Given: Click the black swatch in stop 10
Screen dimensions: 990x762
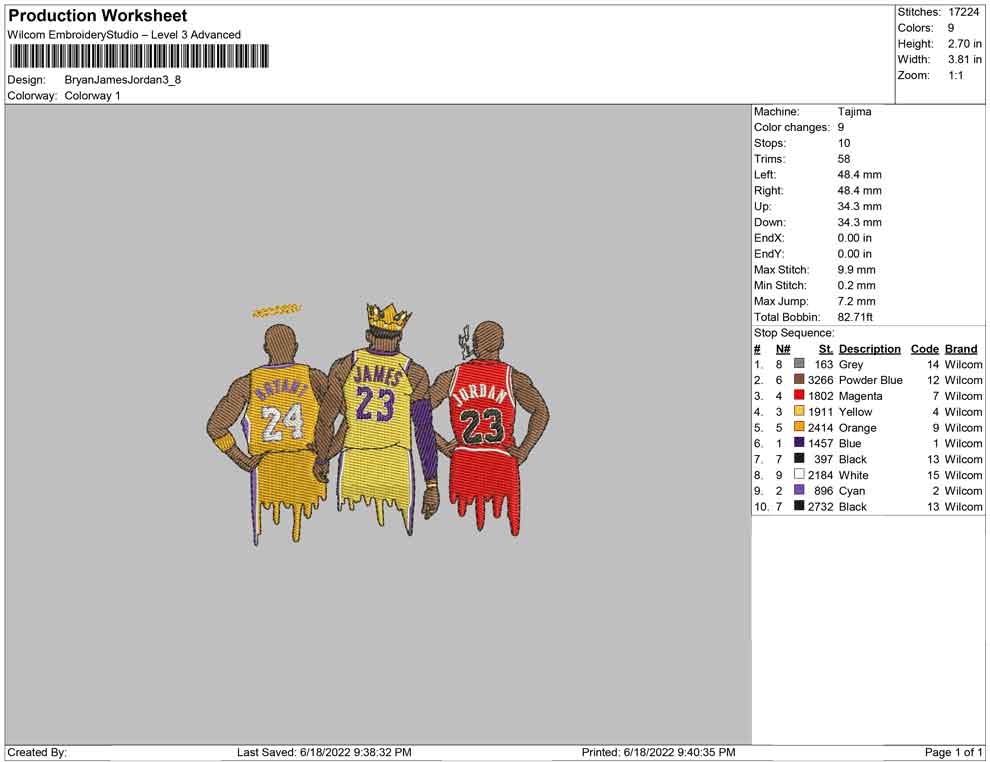Looking at the screenshot, I should click(799, 506).
